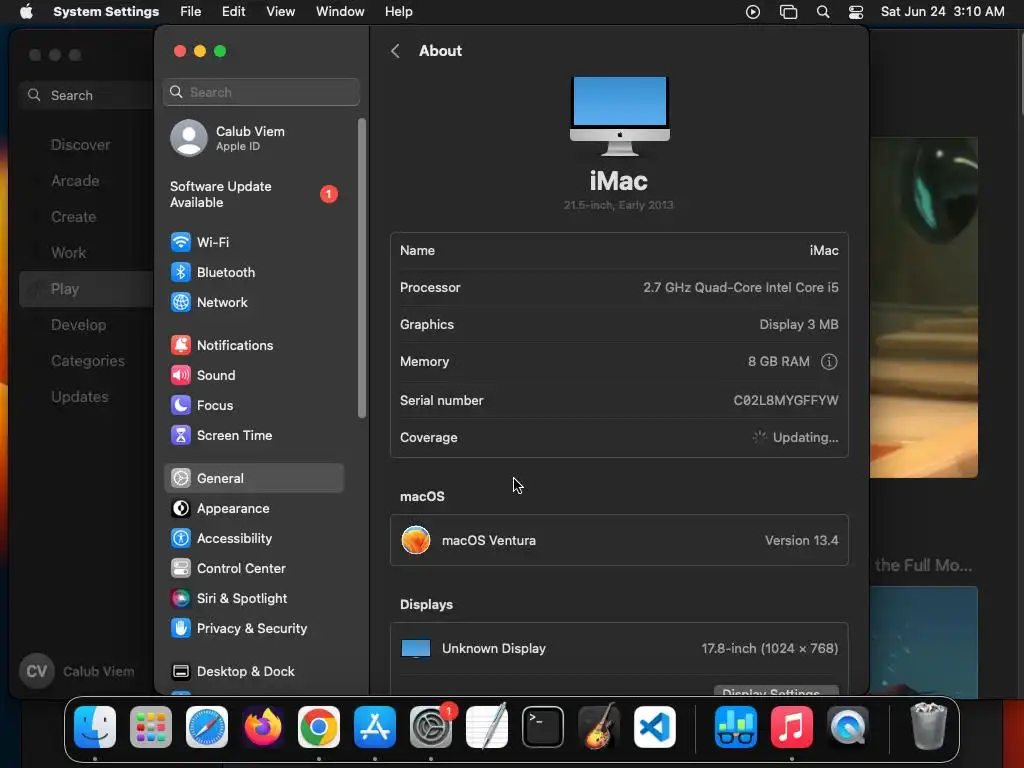Click the Memory info icon
This screenshot has height=768, width=1024.
[x=829, y=362]
